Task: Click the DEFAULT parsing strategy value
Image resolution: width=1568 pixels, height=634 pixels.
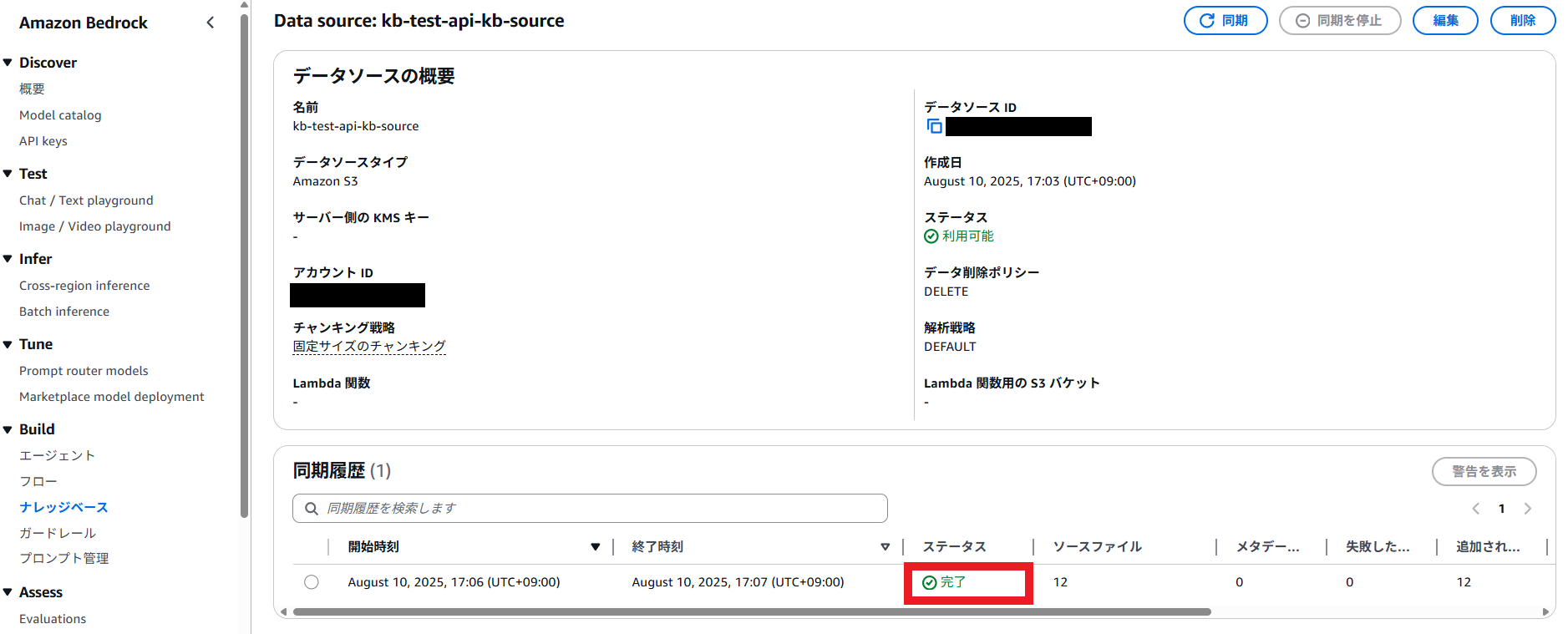Action: pos(950,347)
